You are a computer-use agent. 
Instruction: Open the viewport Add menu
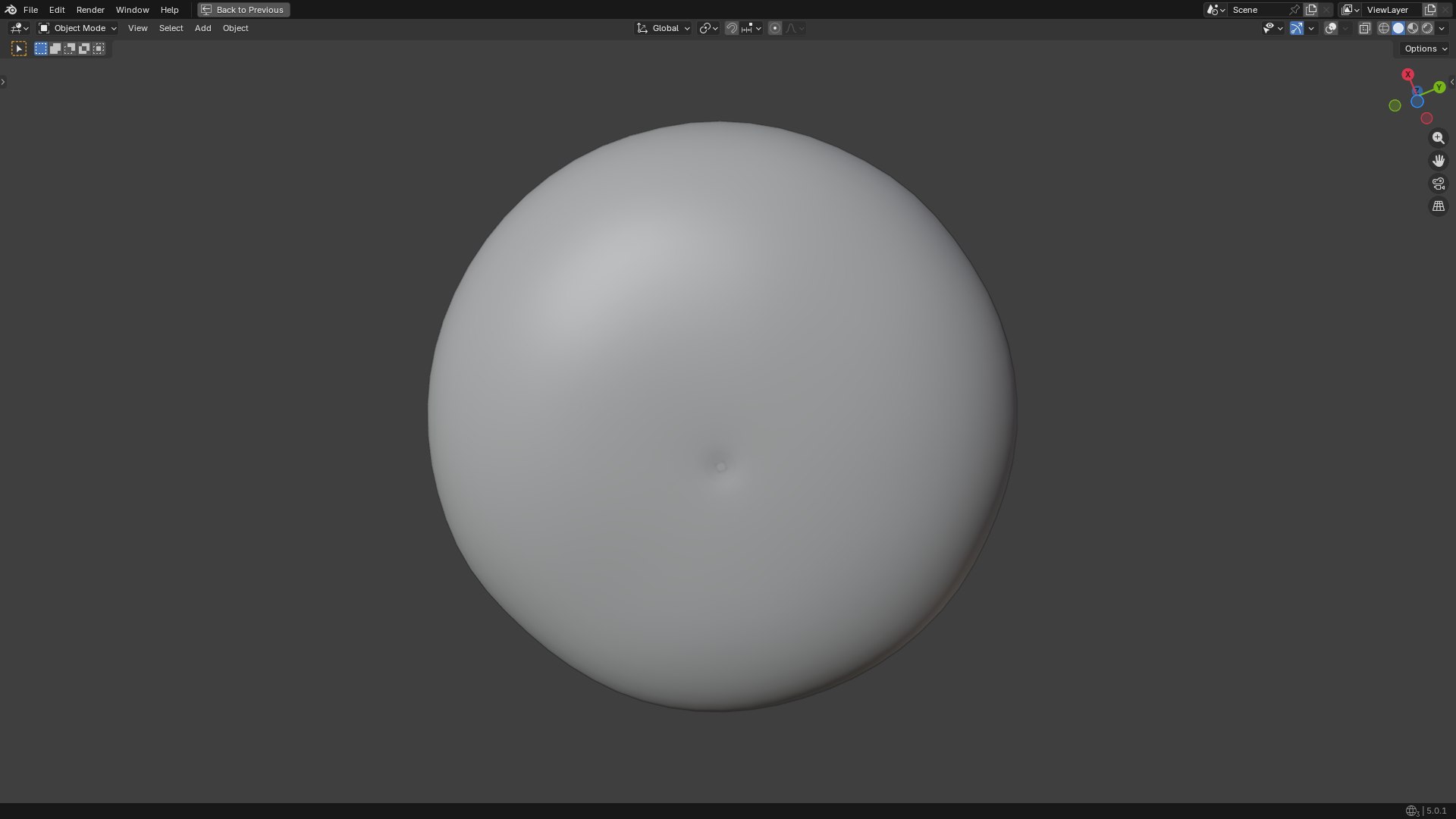(202, 28)
